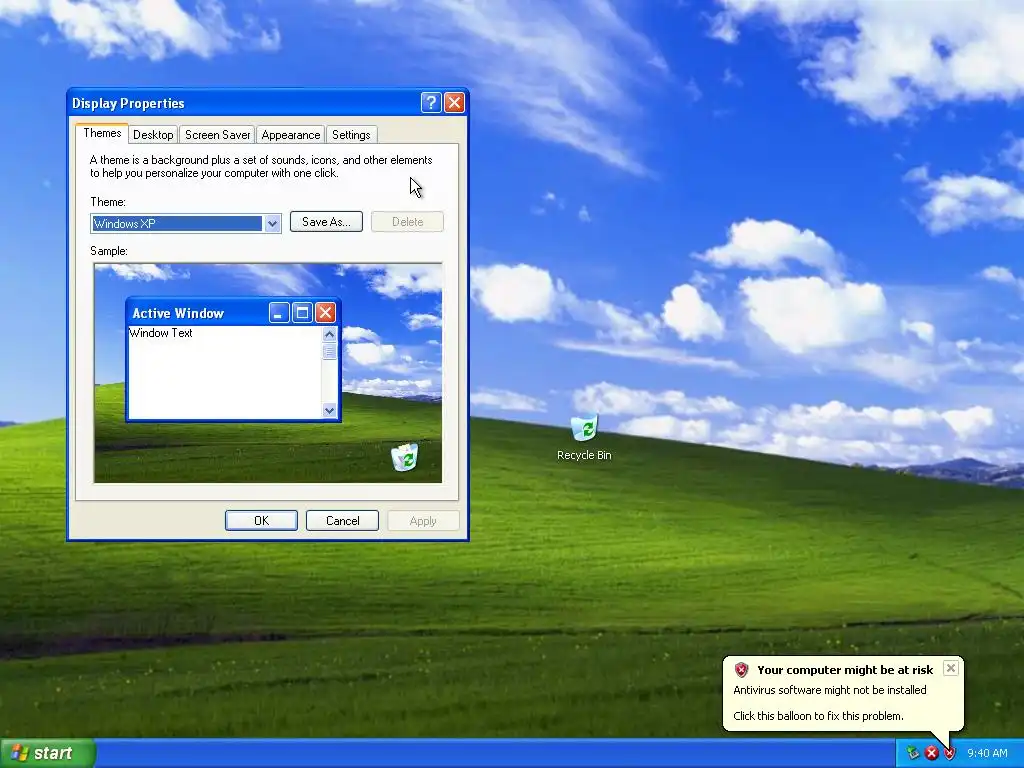
Task: Switch to the Settings tab
Action: [x=351, y=135]
